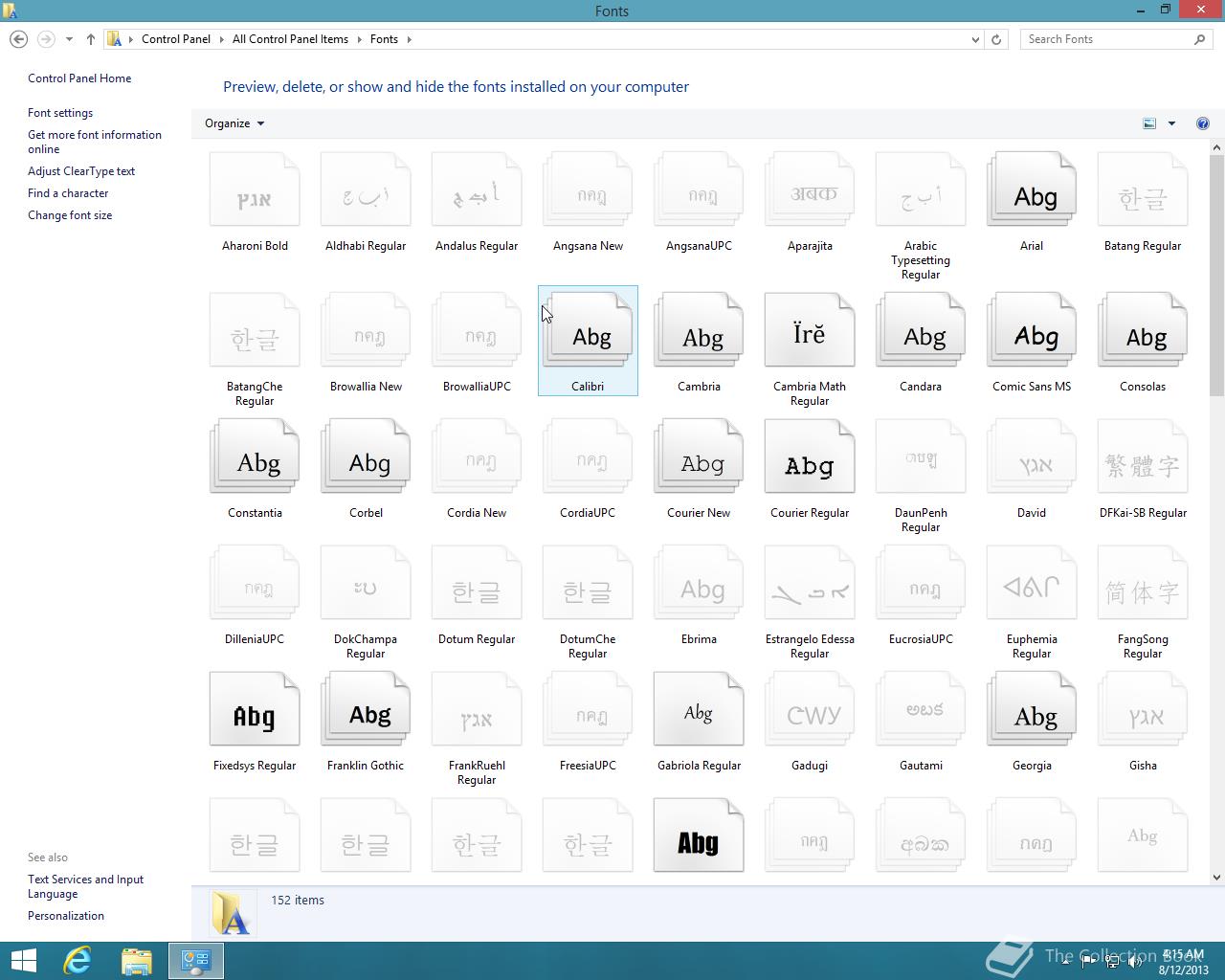
Task: Select the Aparajita font icon
Action: pos(810,189)
